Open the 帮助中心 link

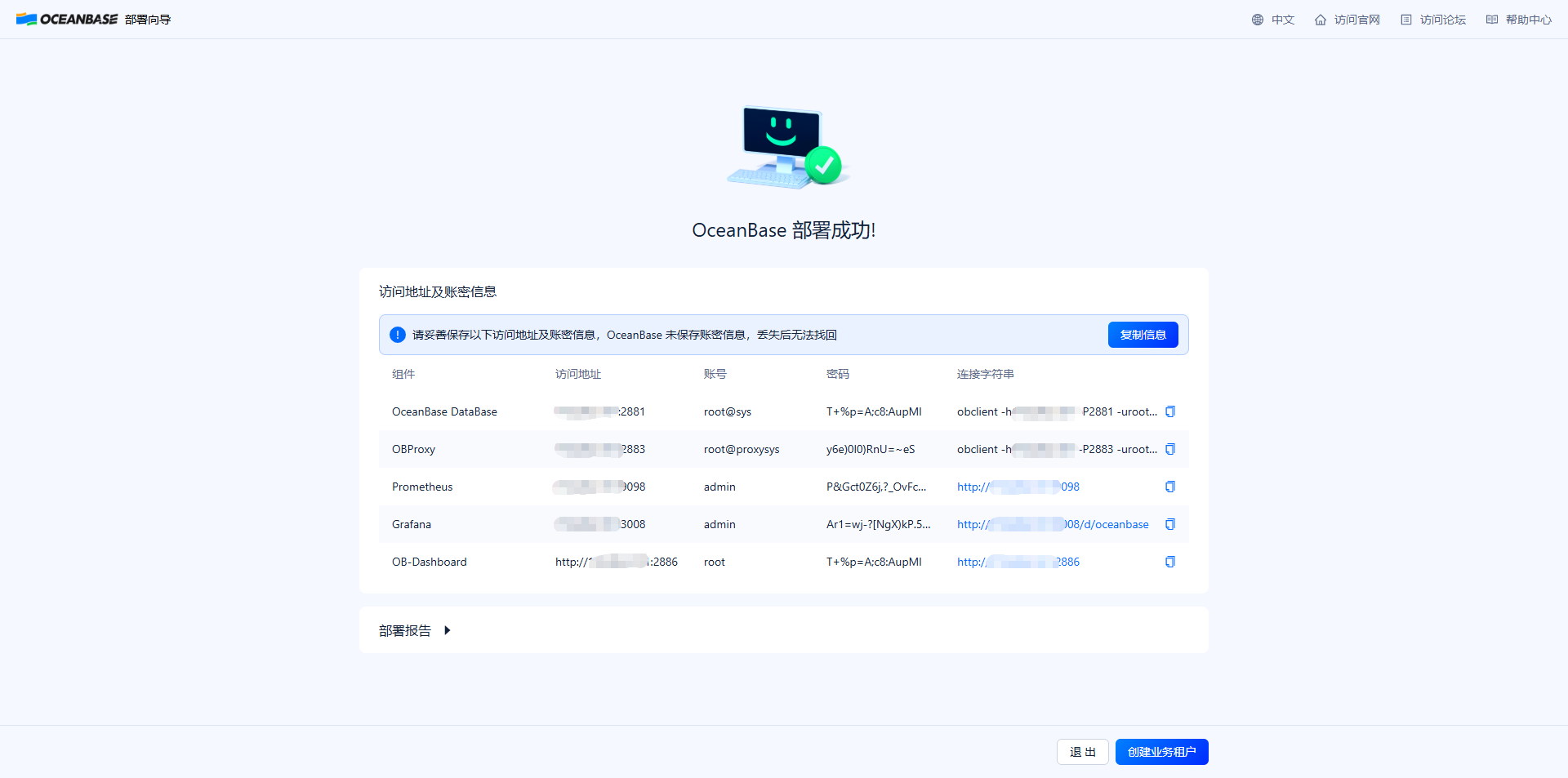1519,20
